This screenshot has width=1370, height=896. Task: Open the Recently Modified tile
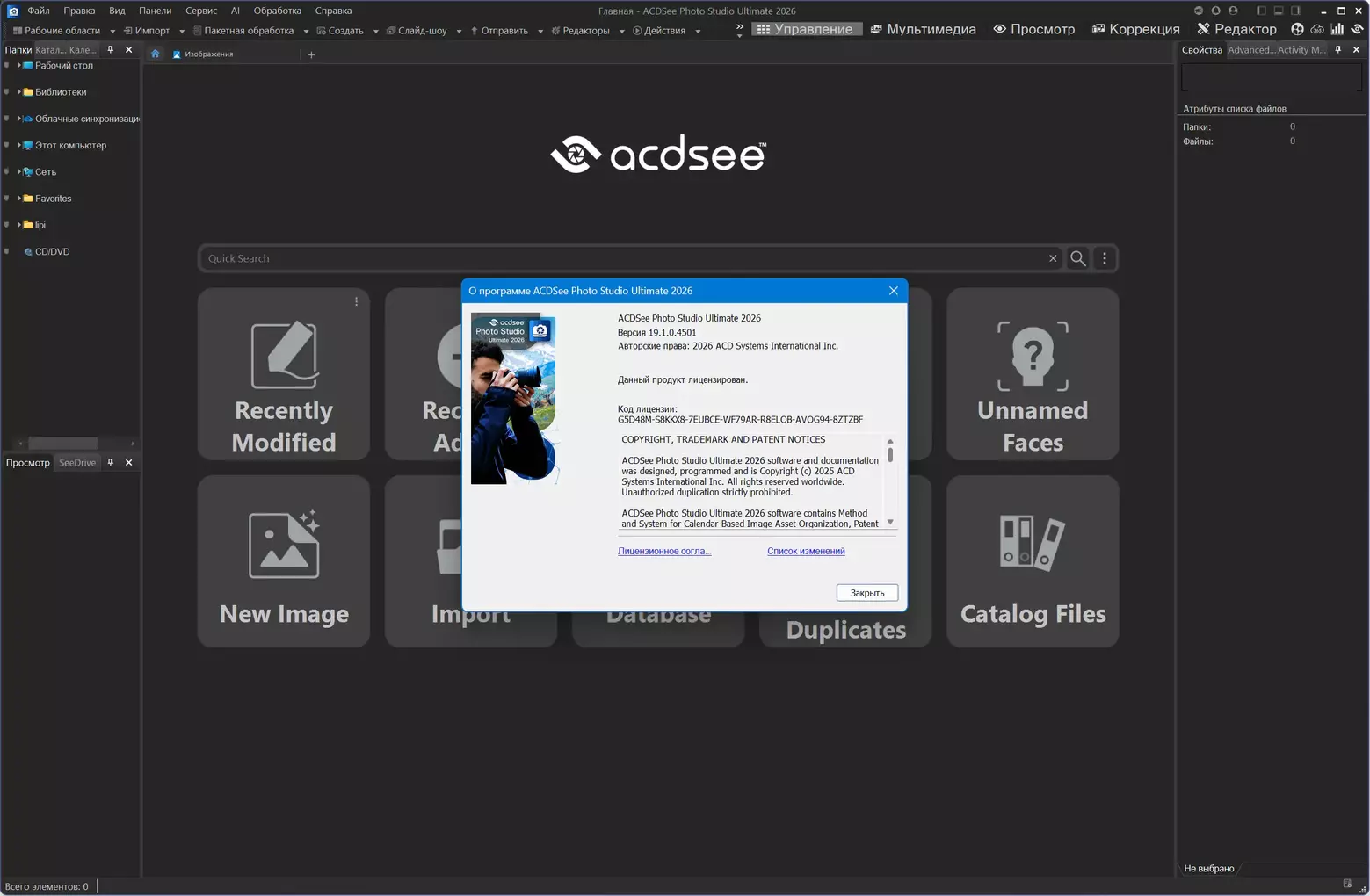pos(284,374)
